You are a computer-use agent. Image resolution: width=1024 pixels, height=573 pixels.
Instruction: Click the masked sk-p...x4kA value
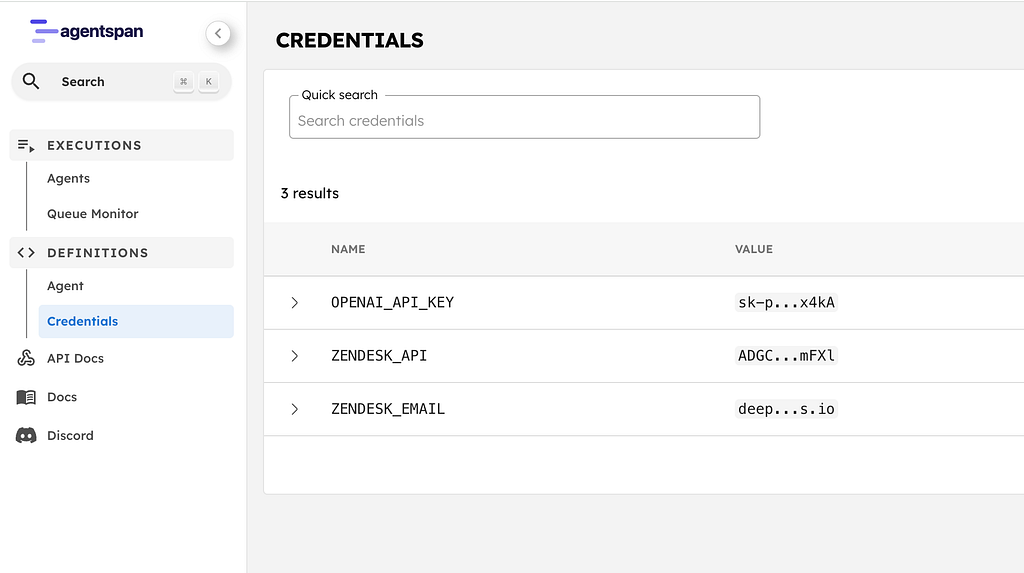[786, 303]
